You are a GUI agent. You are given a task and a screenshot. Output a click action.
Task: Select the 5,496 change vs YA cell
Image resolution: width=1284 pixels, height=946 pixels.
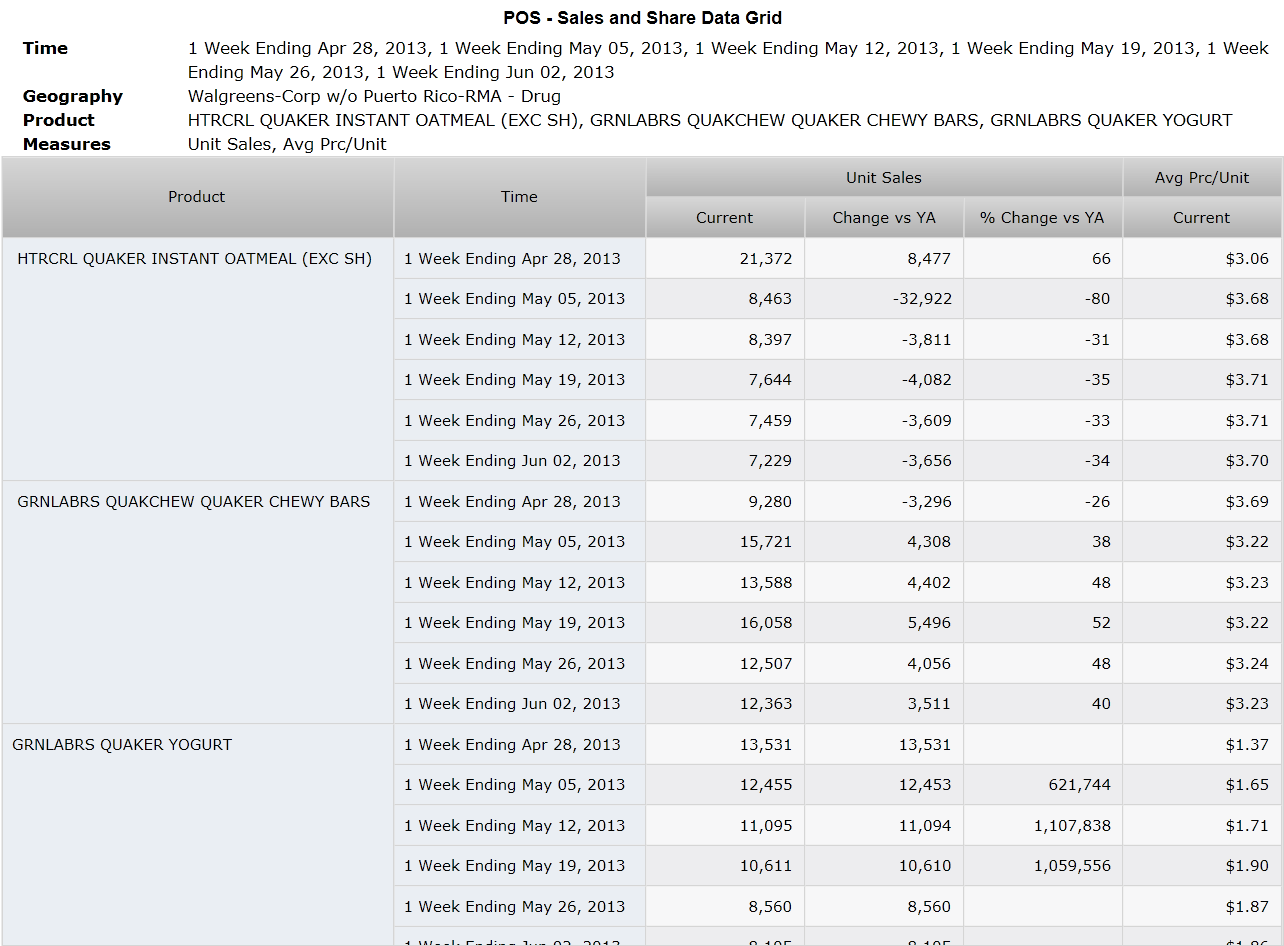884,623
